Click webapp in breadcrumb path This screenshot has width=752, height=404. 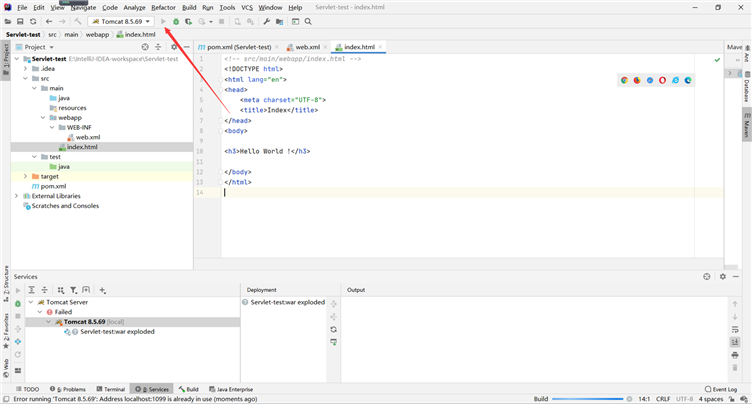pos(97,35)
